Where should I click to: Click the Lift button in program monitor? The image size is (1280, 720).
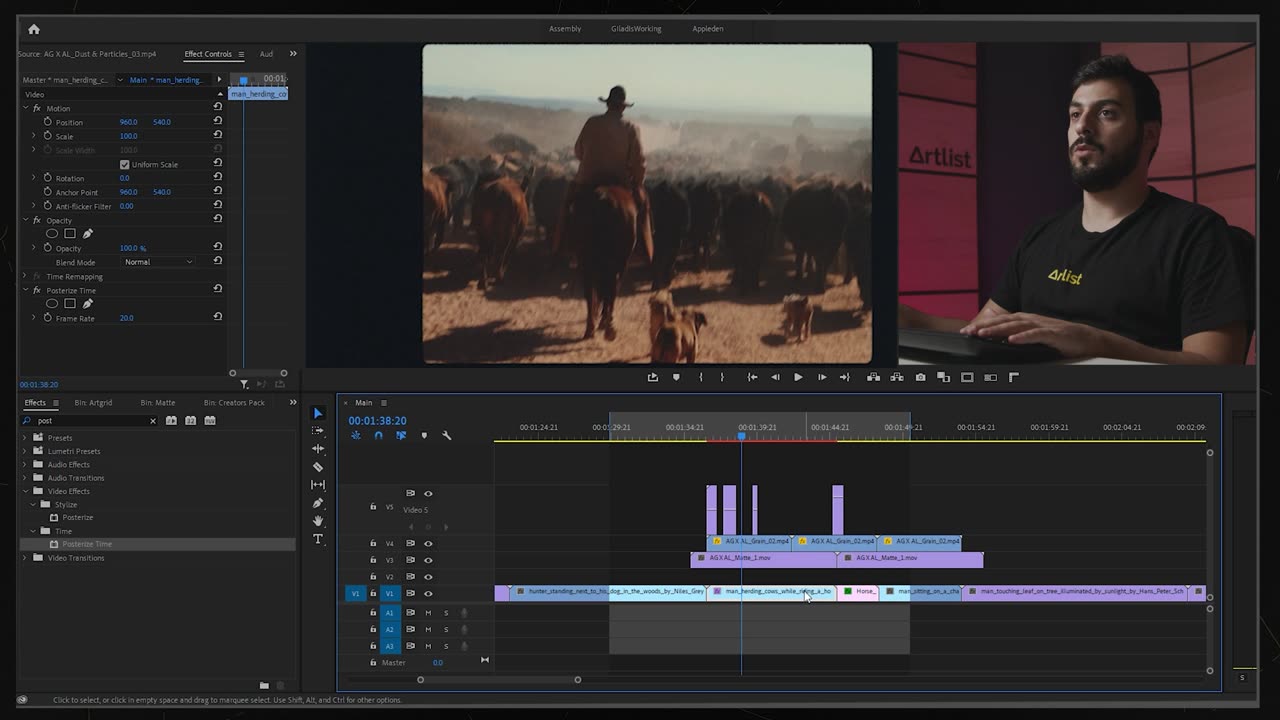[873, 377]
